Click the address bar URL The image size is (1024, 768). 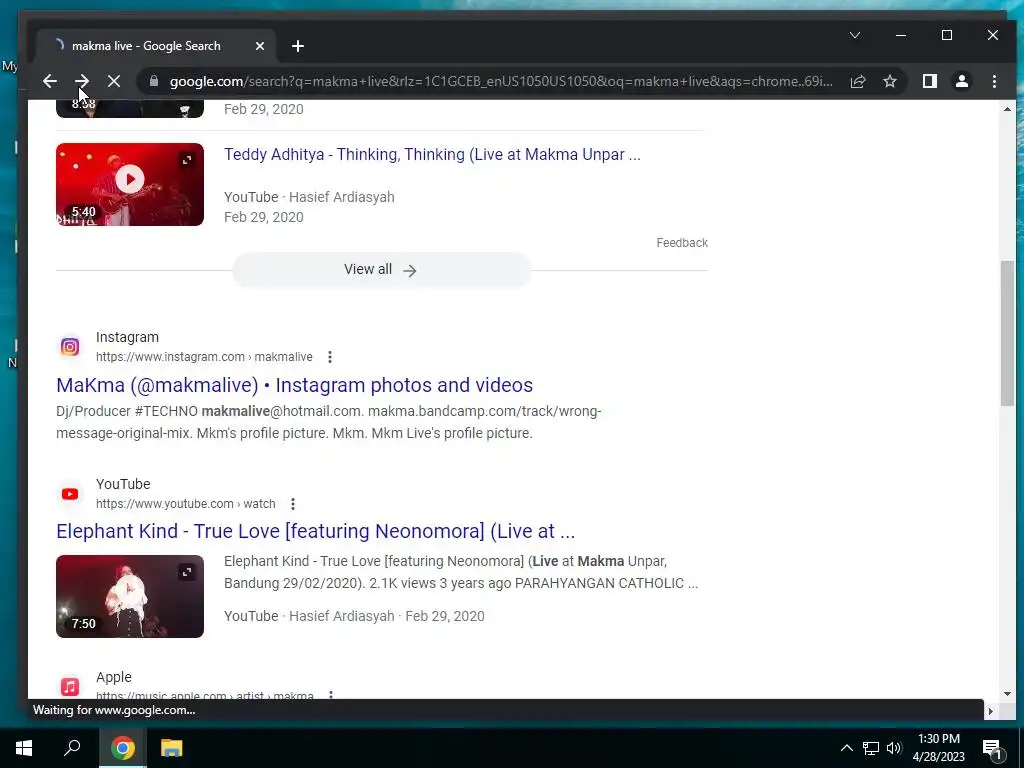[x=501, y=81]
